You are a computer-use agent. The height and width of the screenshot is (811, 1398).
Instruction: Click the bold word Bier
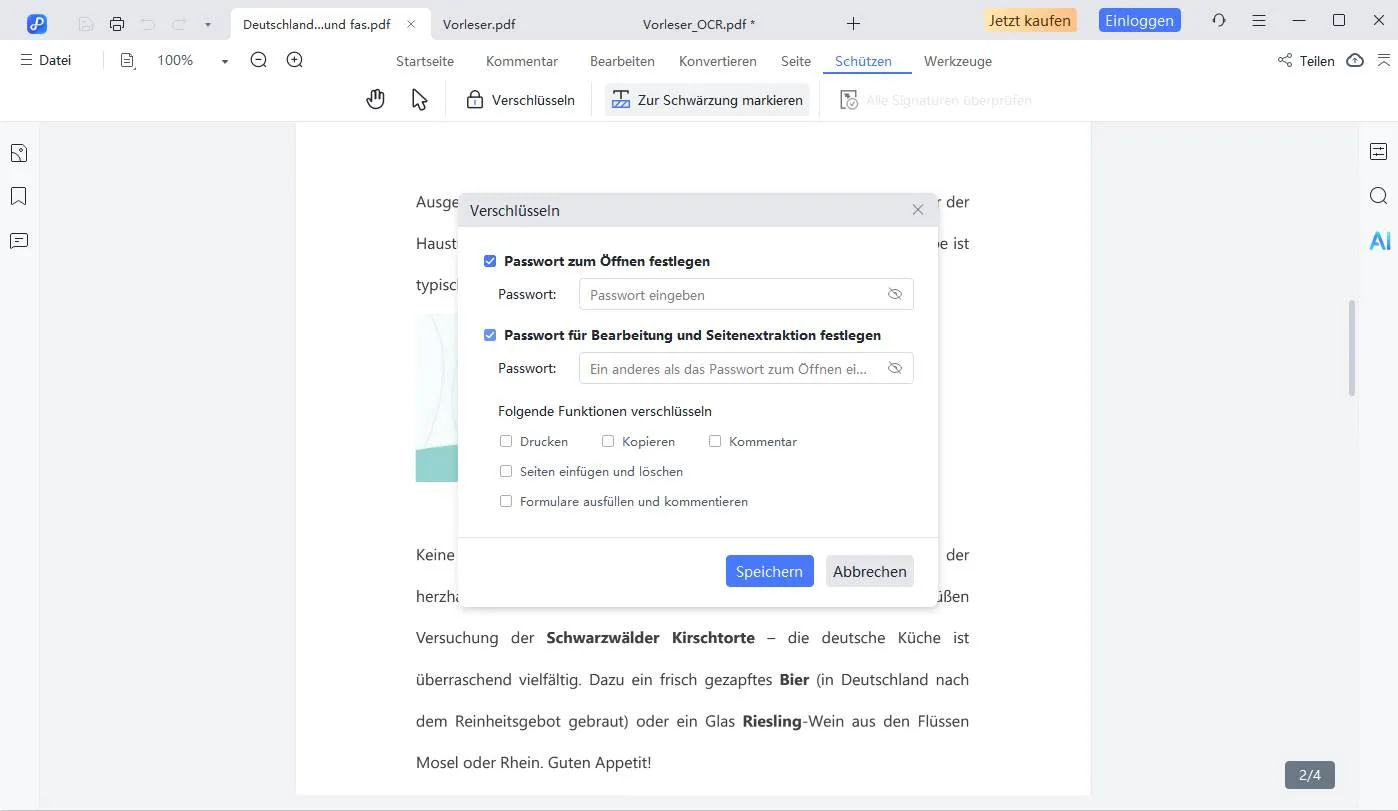point(794,679)
